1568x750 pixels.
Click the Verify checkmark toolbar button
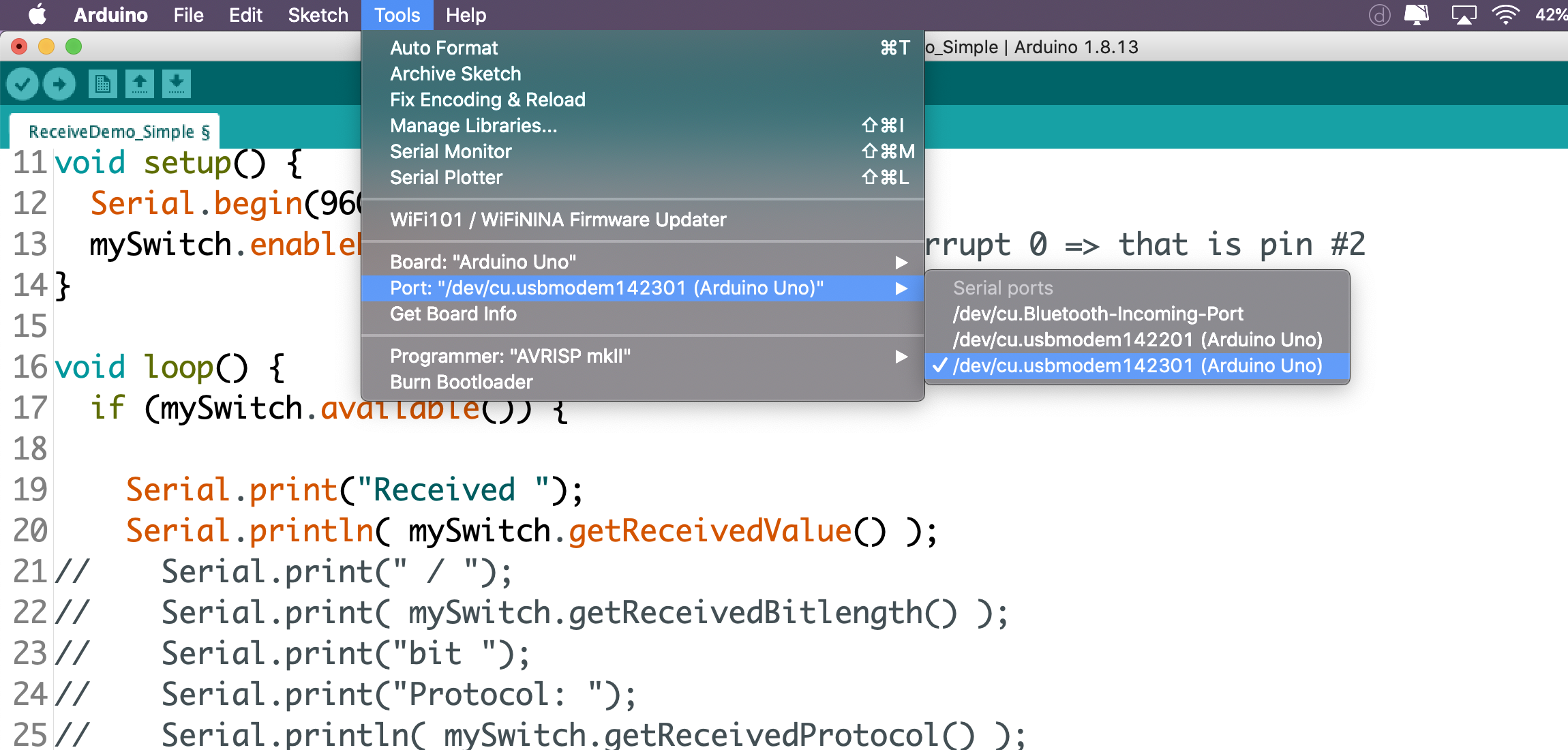coord(22,85)
